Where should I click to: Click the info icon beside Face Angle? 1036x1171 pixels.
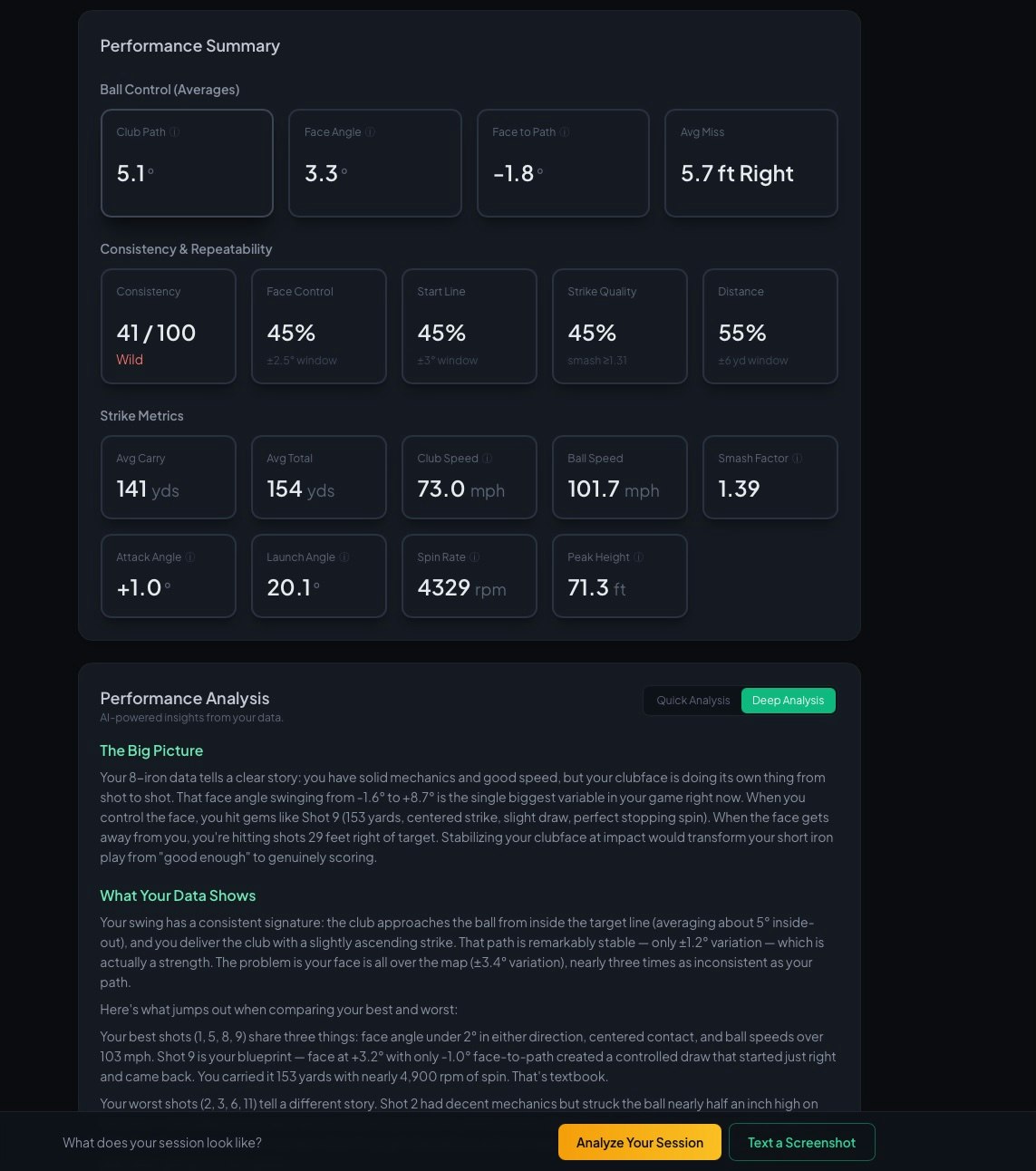pyautogui.click(x=370, y=132)
